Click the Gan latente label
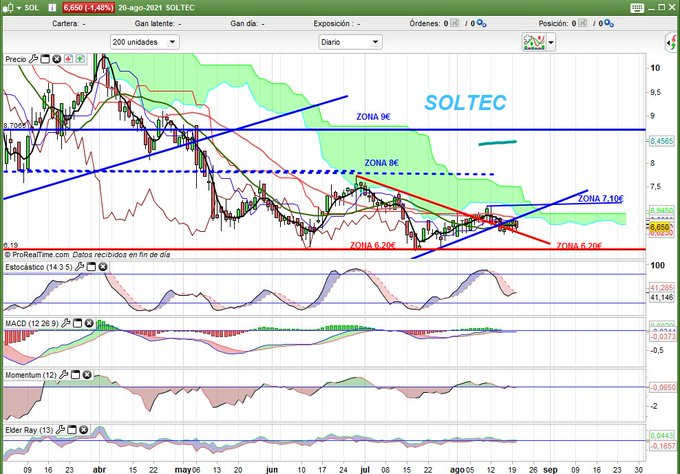Screen dimensions: 680x474 coord(155,23)
